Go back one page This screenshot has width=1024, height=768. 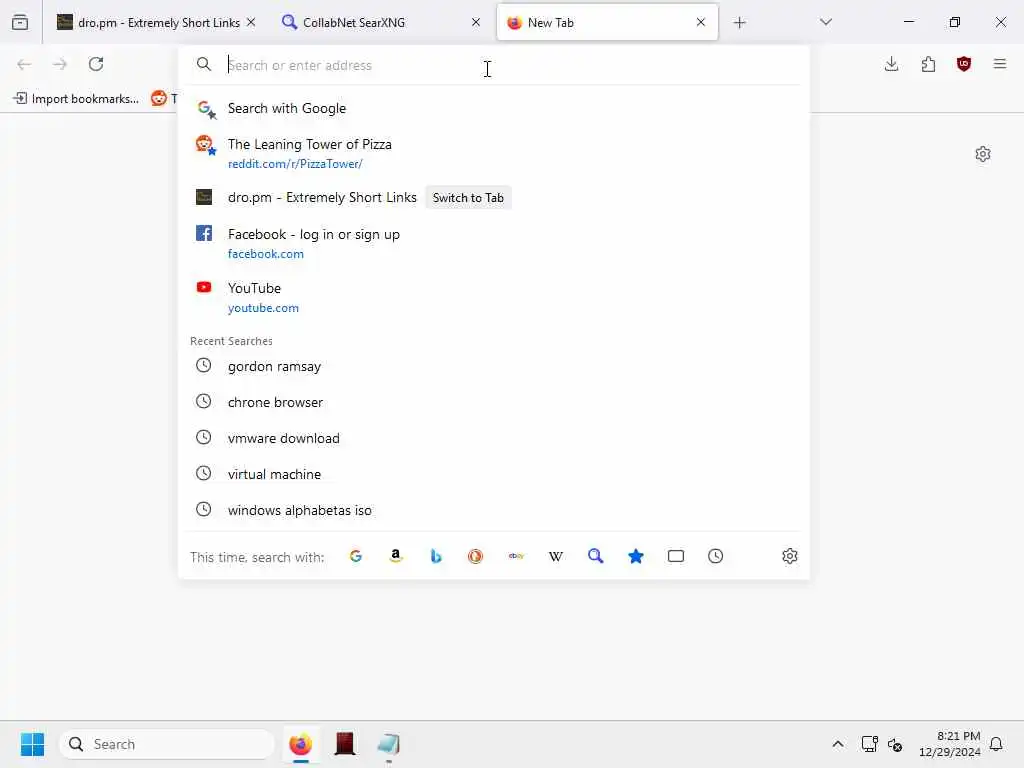[x=24, y=64]
